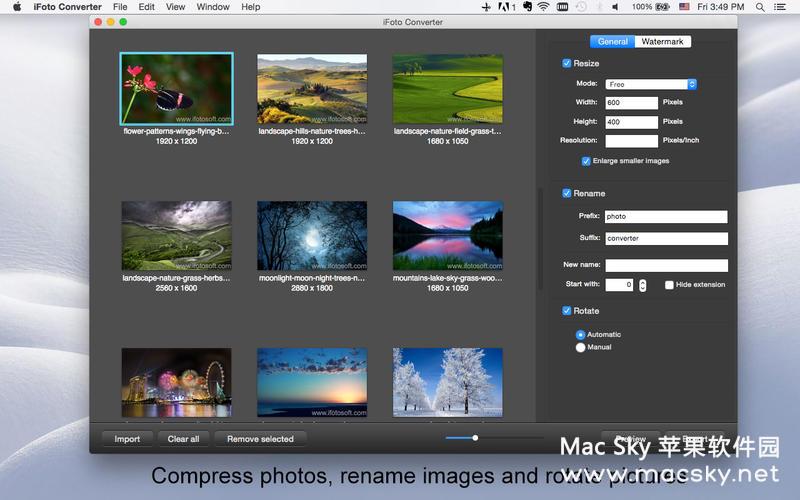Click the New name input field
The height and width of the screenshot is (500, 800).
666,265
